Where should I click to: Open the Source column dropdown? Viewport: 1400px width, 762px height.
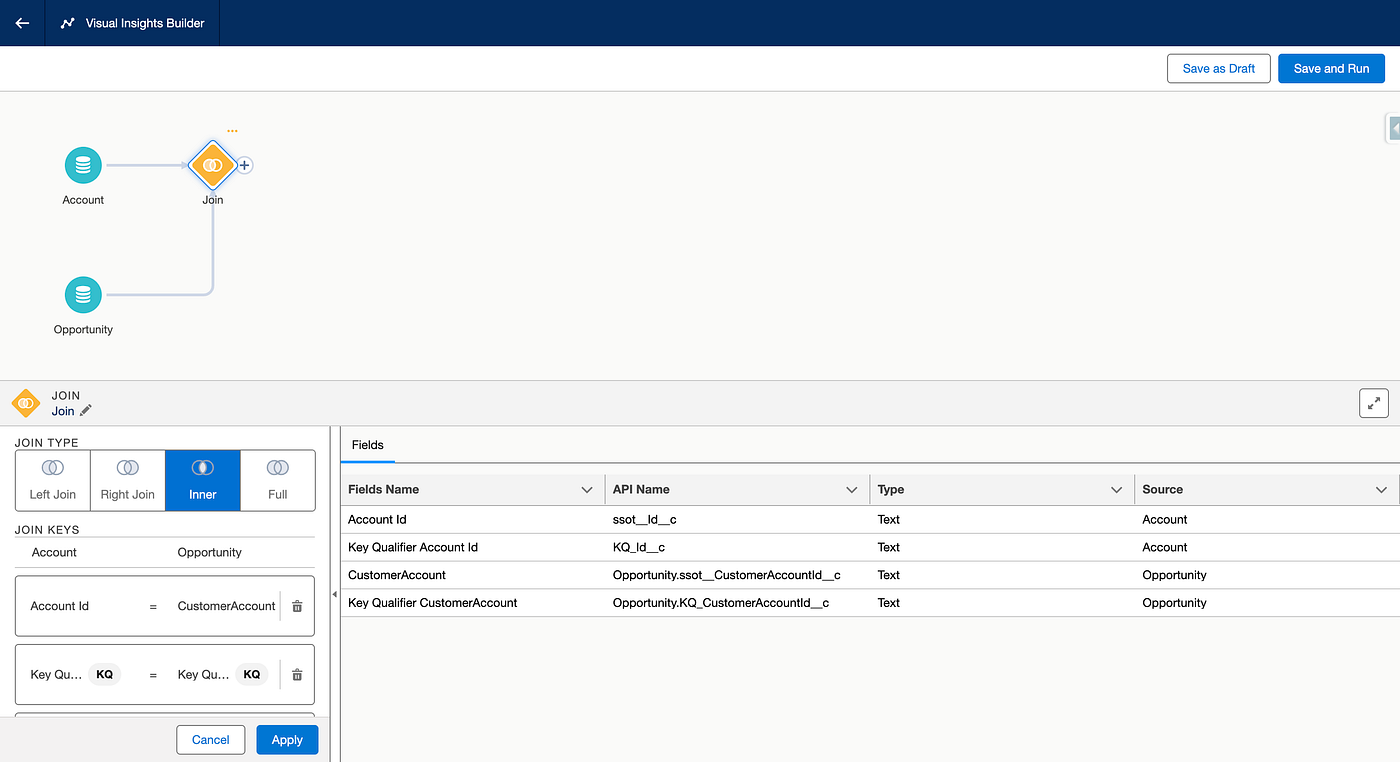coord(1381,490)
